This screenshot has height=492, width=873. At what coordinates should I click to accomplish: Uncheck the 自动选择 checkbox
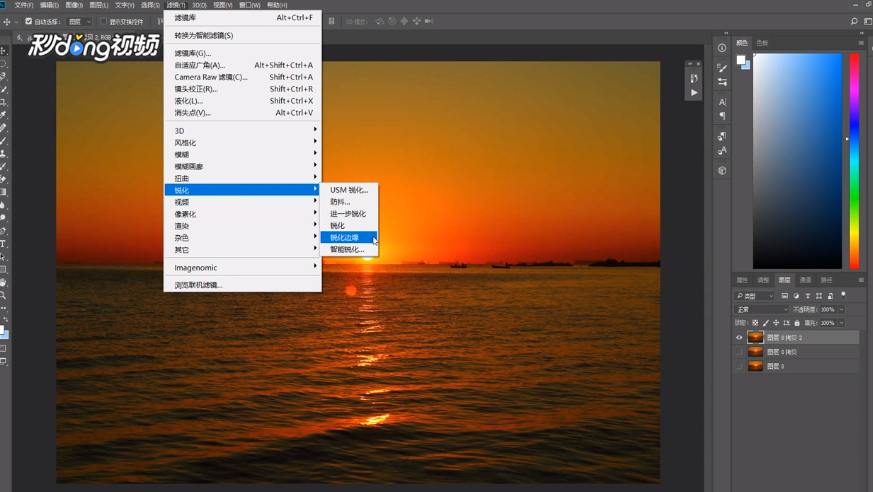click(x=28, y=21)
